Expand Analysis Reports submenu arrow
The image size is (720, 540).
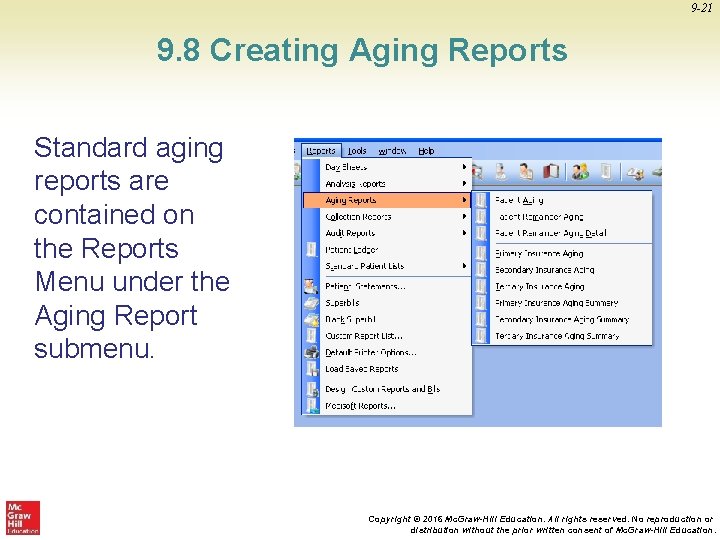(464, 184)
